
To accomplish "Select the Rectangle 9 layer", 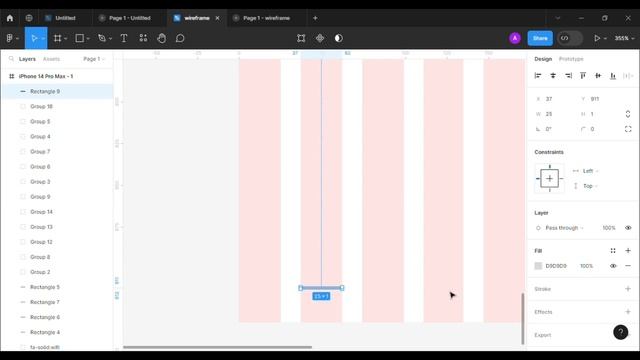I will tap(57, 91).
